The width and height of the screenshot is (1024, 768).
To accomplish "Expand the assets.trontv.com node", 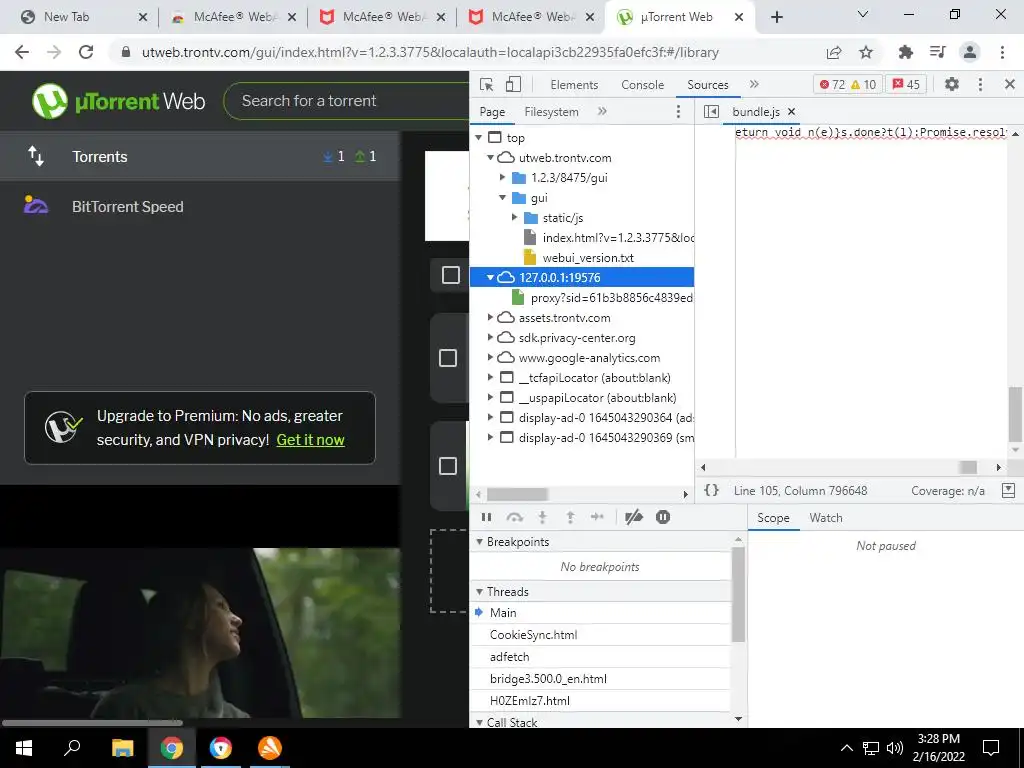I will [490, 317].
